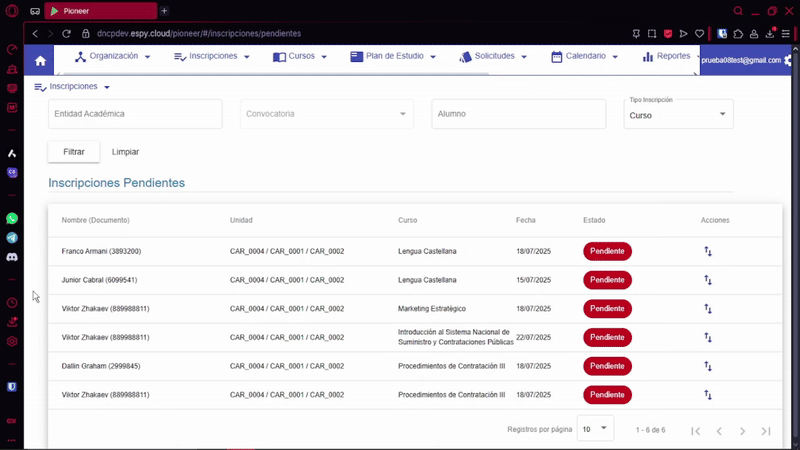
Task: Click action icon for Junior Cabral row
Action: click(707, 280)
